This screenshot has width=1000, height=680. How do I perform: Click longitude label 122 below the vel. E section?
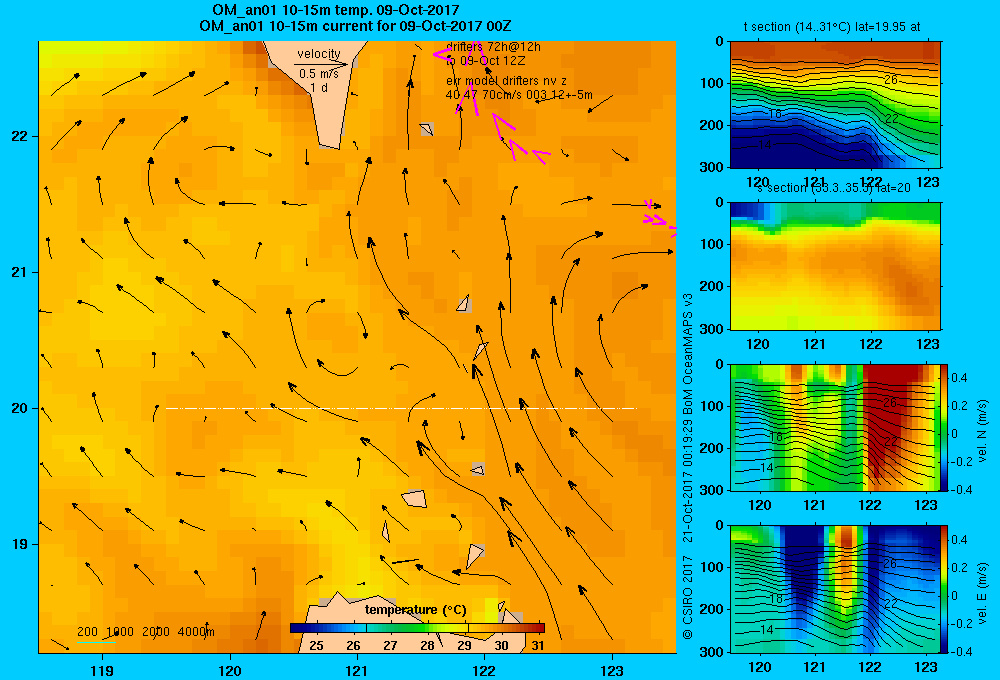[x=870, y=667]
